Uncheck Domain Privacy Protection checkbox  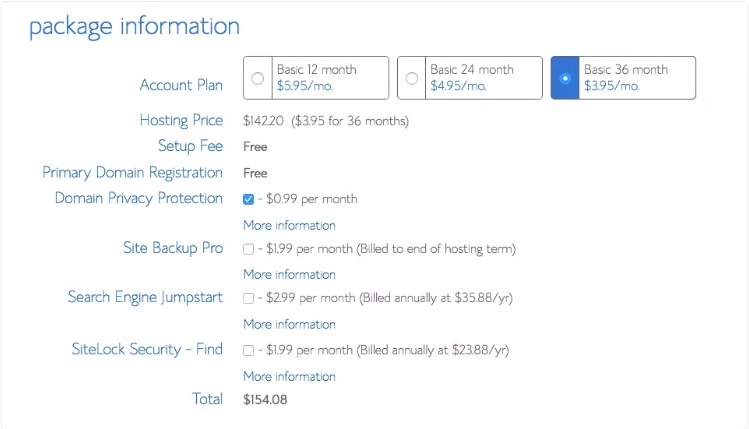pos(248,199)
